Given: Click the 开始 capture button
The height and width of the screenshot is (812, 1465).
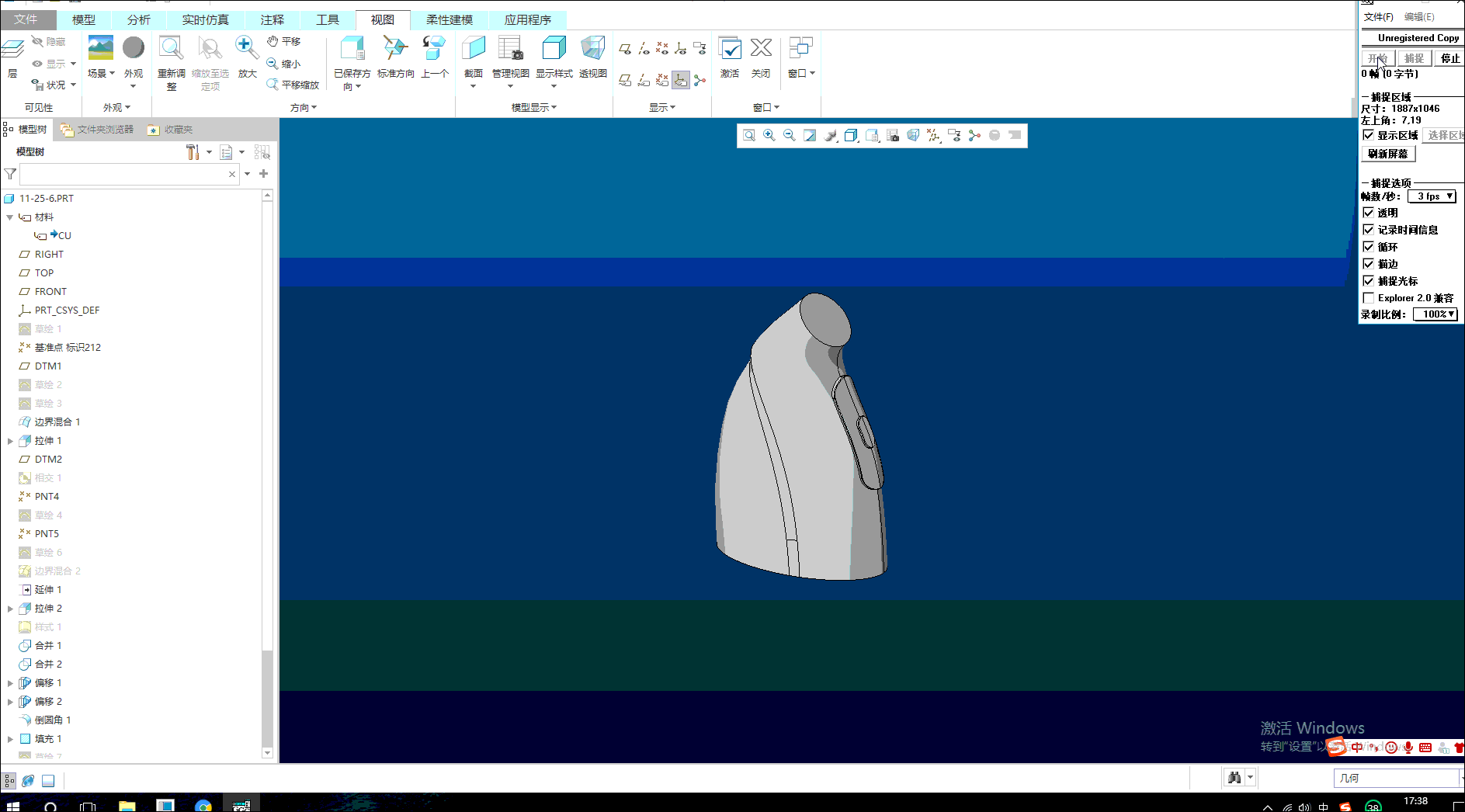Looking at the screenshot, I should point(1379,58).
